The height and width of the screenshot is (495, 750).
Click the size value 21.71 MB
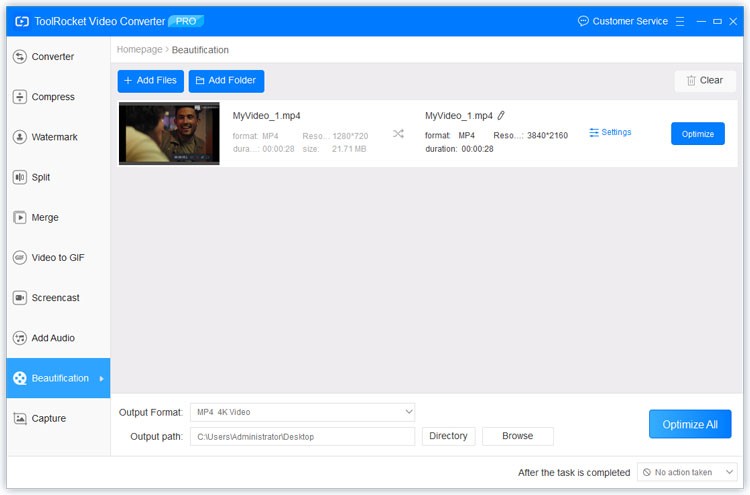(x=349, y=149)
